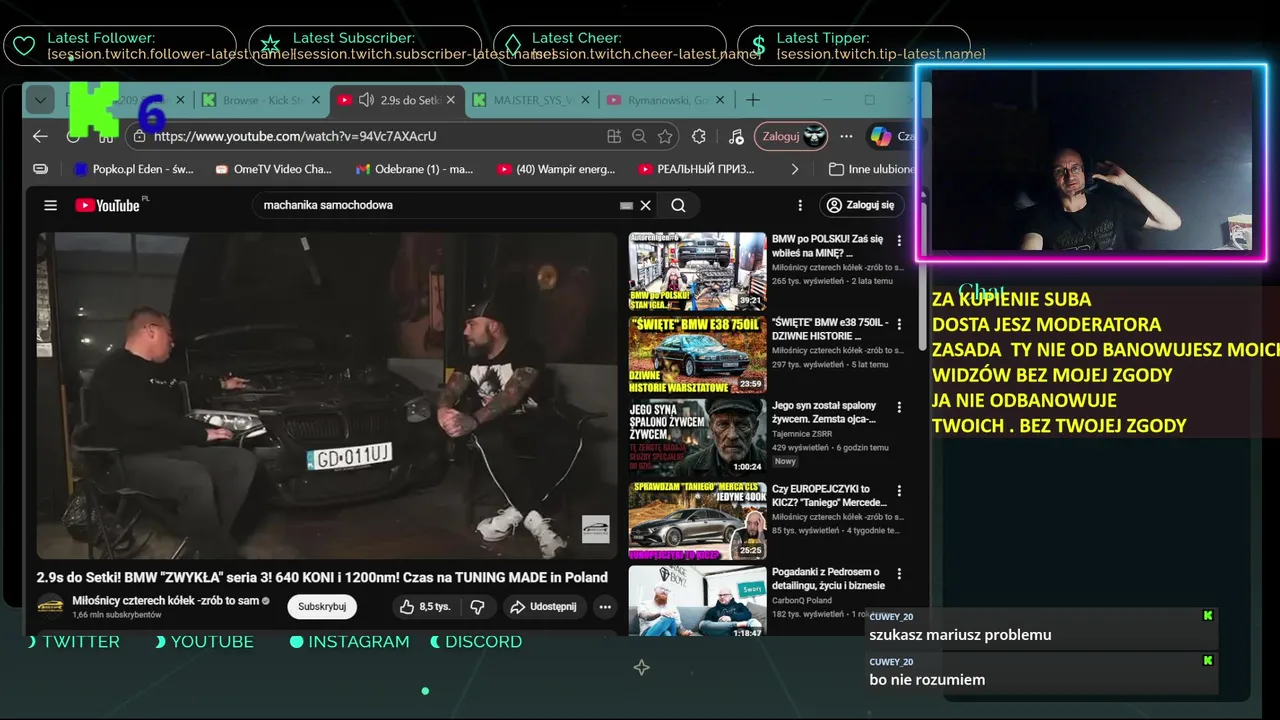1280x720 pixels.
Task: Dislike the video with thumbs down
Action: [x=477, y=607]
